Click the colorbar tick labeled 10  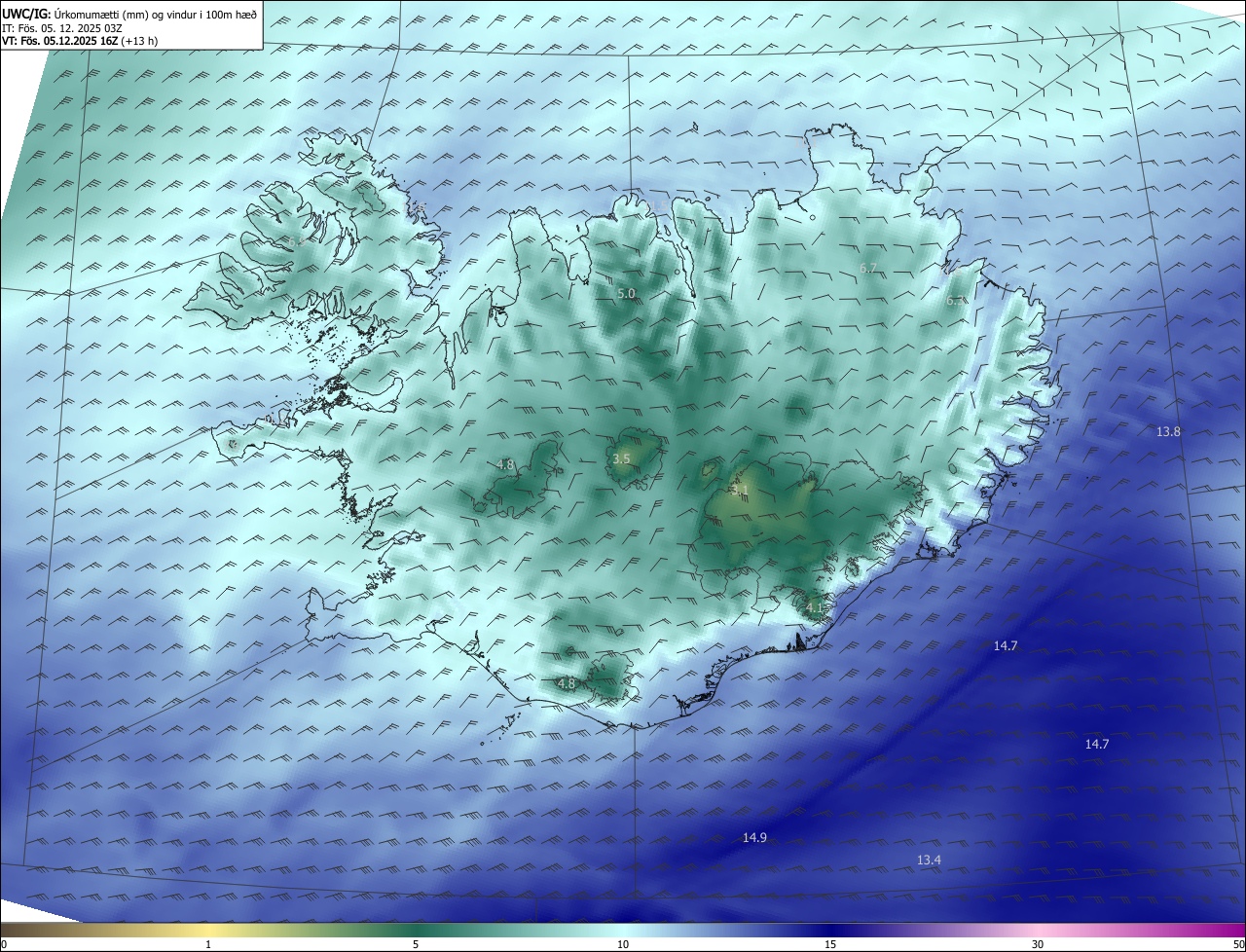(623, 944)
